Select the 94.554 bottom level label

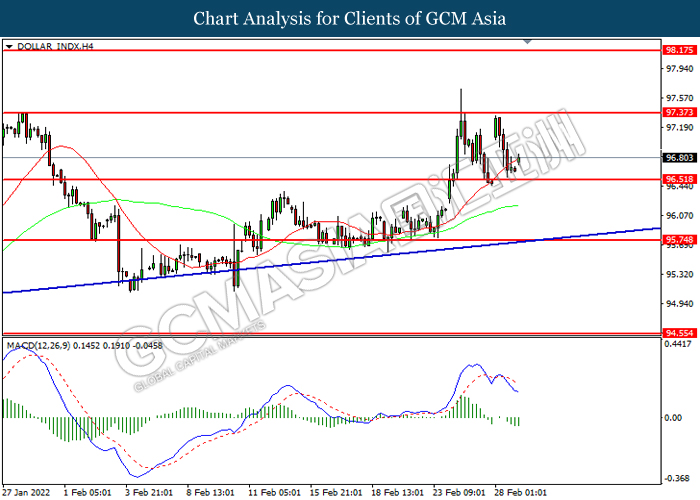(x=679, y=333)
